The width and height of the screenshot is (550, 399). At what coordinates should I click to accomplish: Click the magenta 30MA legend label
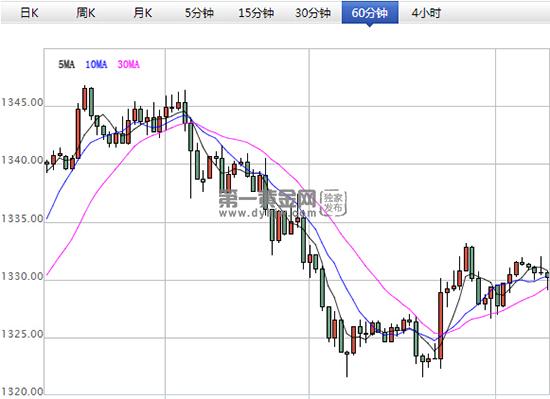pyautogui.click(x=128, y=65)
